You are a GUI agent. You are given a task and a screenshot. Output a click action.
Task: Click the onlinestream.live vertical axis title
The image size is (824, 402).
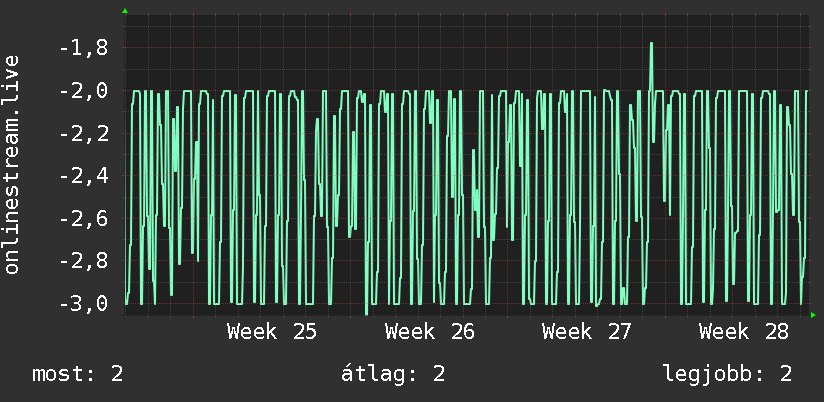point(12,164)
